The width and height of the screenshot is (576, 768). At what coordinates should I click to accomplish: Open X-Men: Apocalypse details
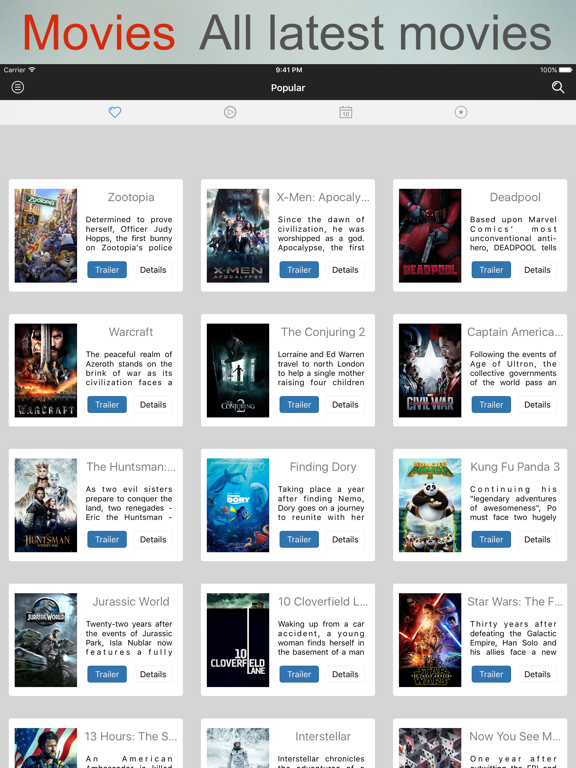pyautogui.click(x=345, y=270)
